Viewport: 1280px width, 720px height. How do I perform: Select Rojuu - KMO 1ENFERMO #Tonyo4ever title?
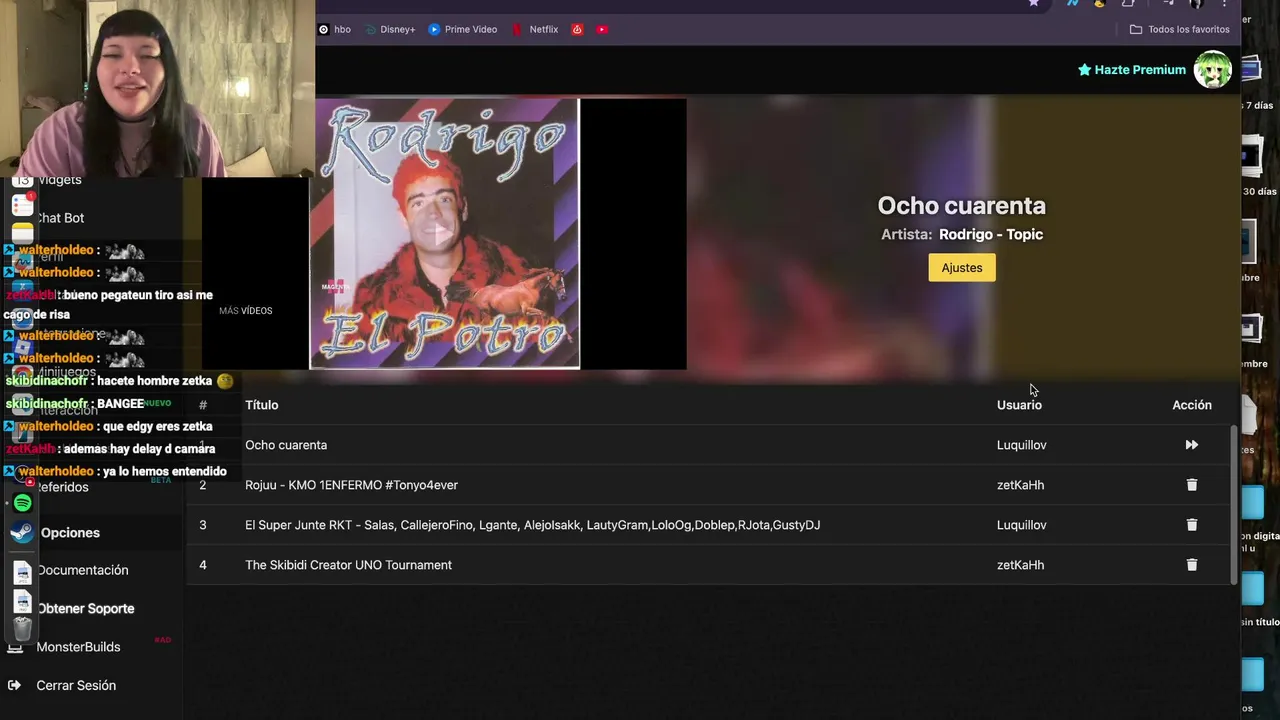tap(351, 485)
